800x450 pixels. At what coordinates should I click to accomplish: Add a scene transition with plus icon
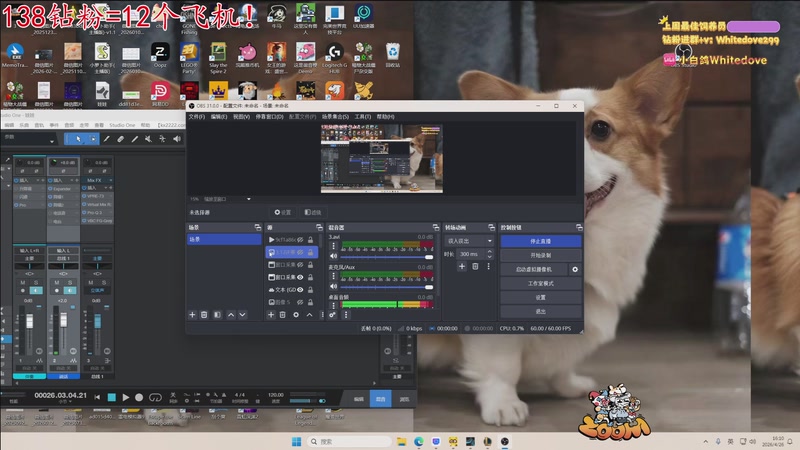(462, 266)
